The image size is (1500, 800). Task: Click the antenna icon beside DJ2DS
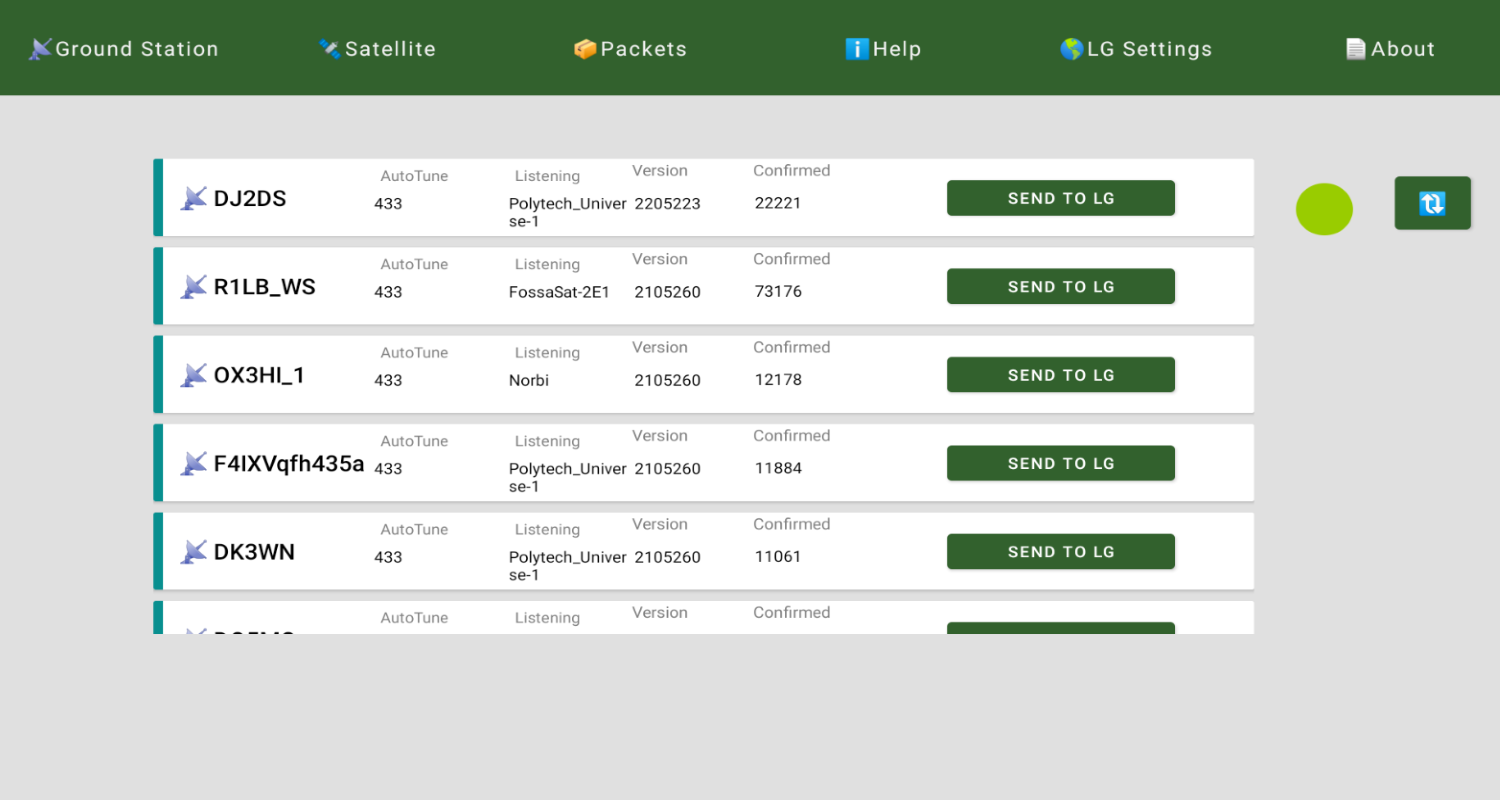point(194,198)
